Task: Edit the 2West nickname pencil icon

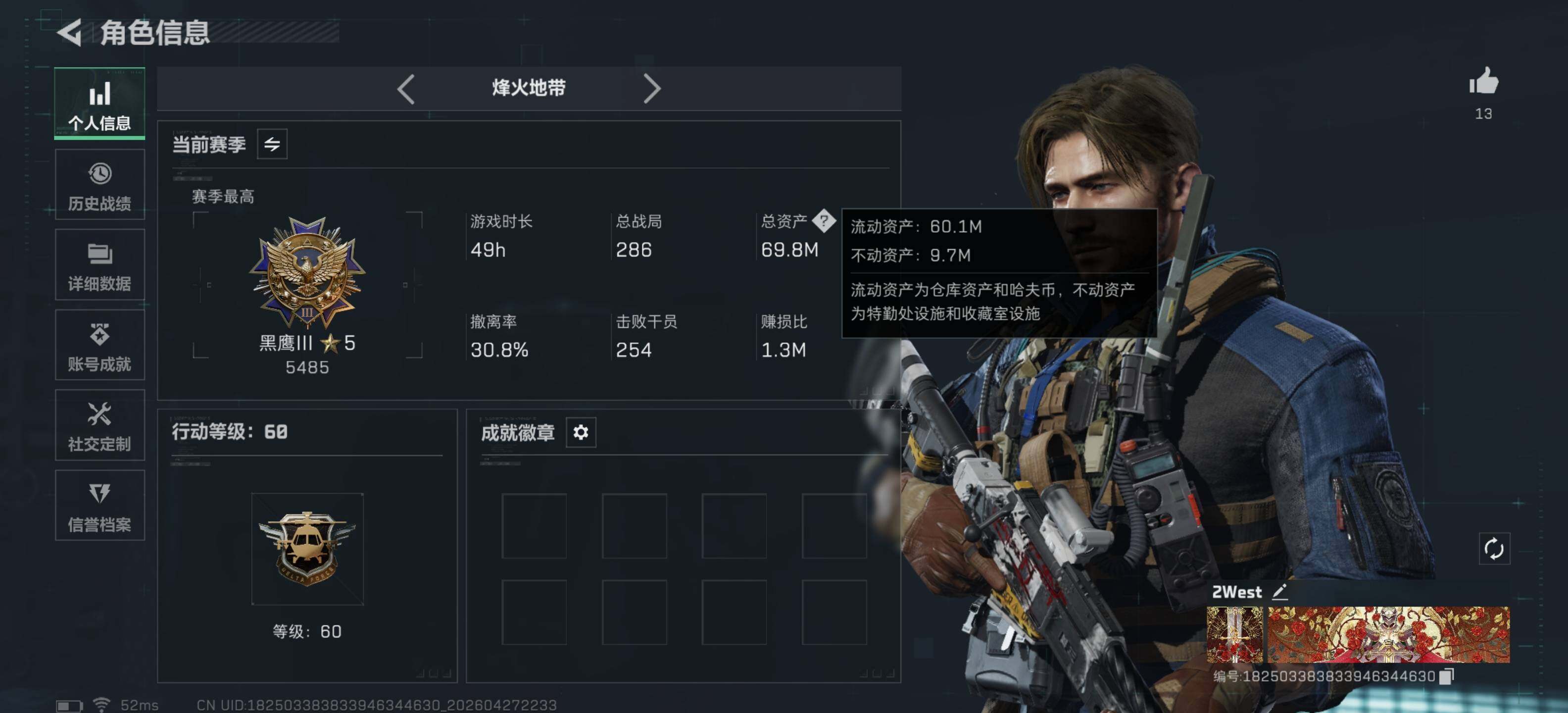Action: [1279, 592]
